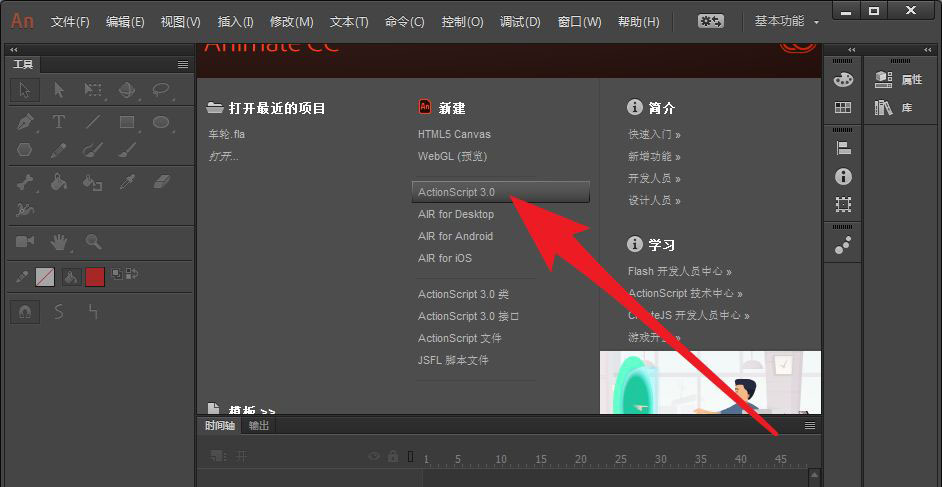Select the PolyStar hexagon tool

point(25,150)
